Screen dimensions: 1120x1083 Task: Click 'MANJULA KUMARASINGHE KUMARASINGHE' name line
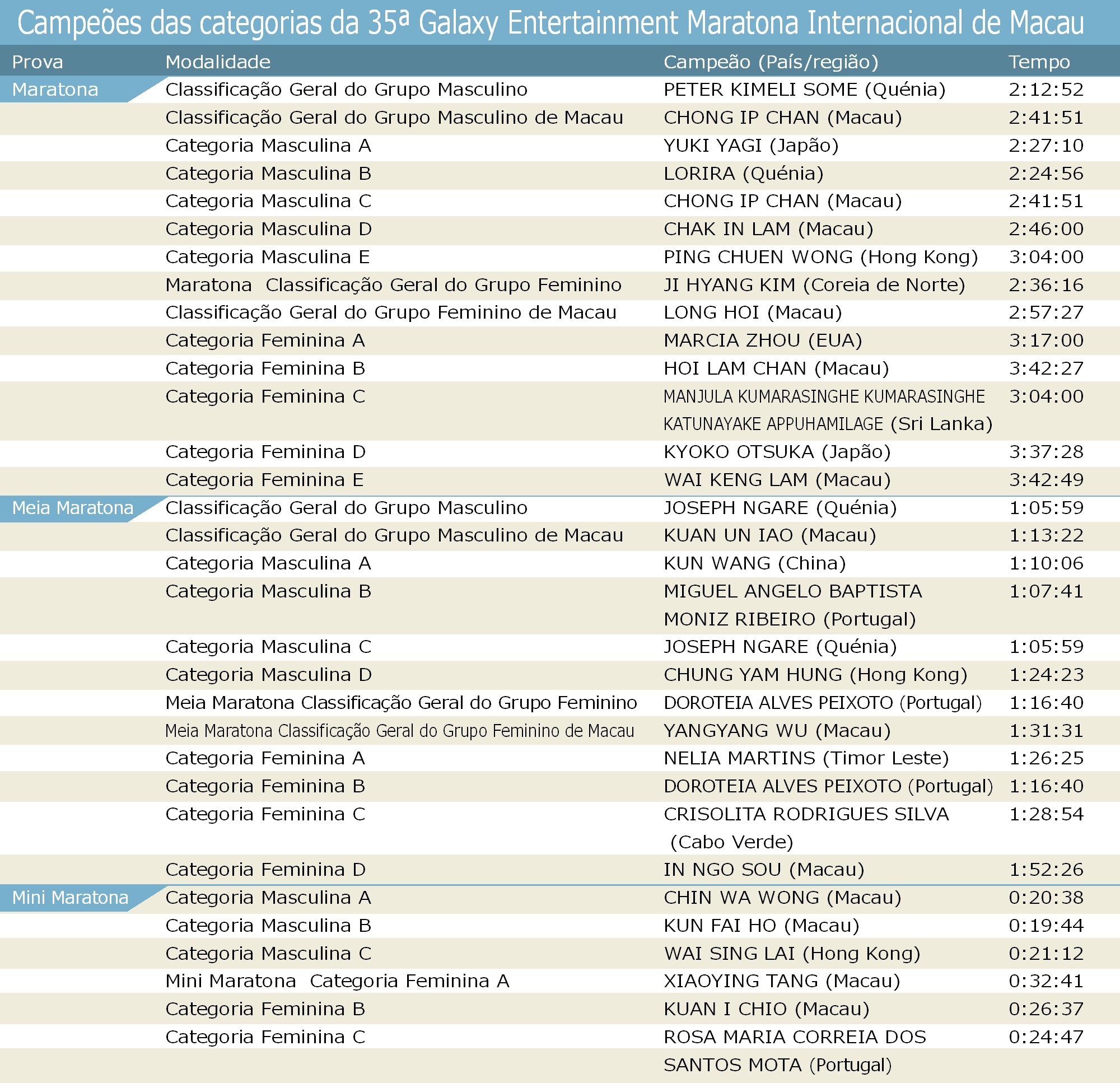coord(824,396)
